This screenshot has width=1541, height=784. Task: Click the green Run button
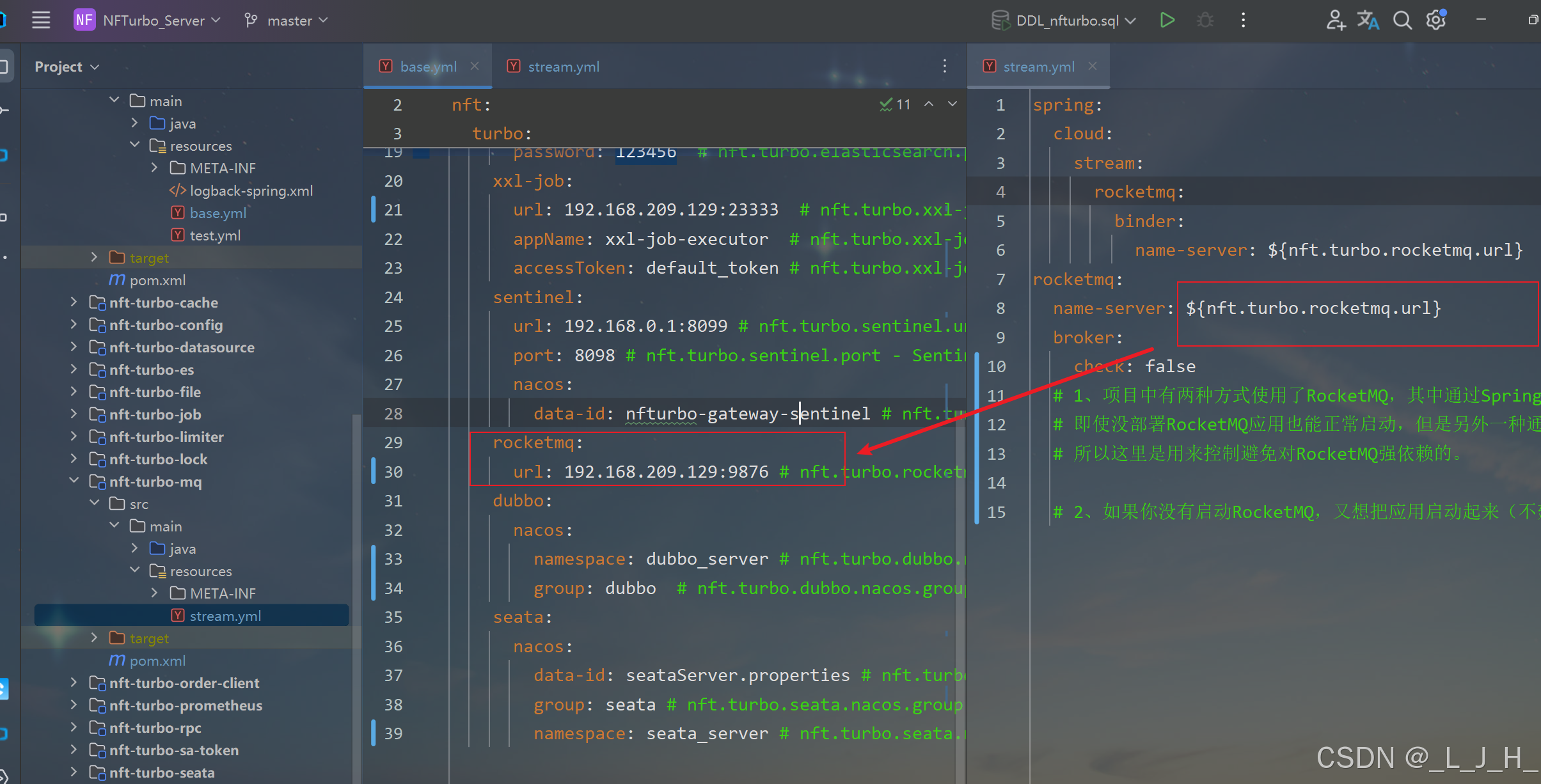(1167, 20)
